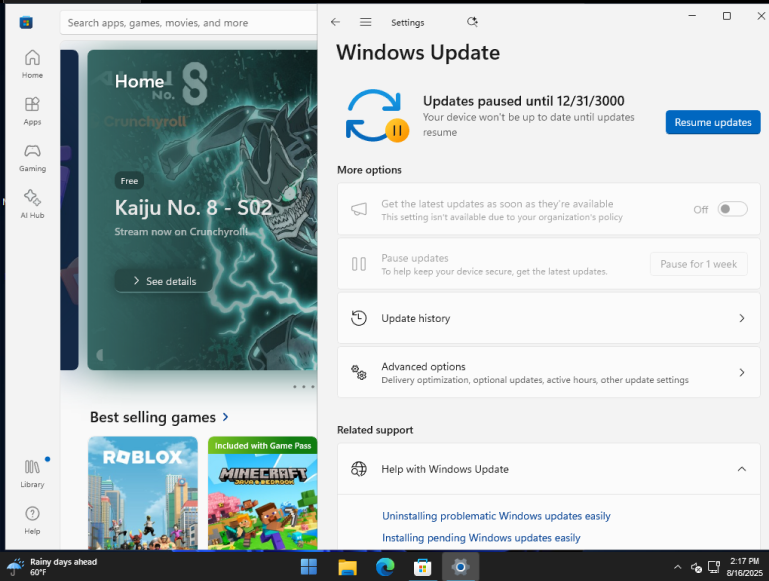Open Best selling games heading link
The image size is (769, 581).
pyautogui.click(x=153, y=417)
